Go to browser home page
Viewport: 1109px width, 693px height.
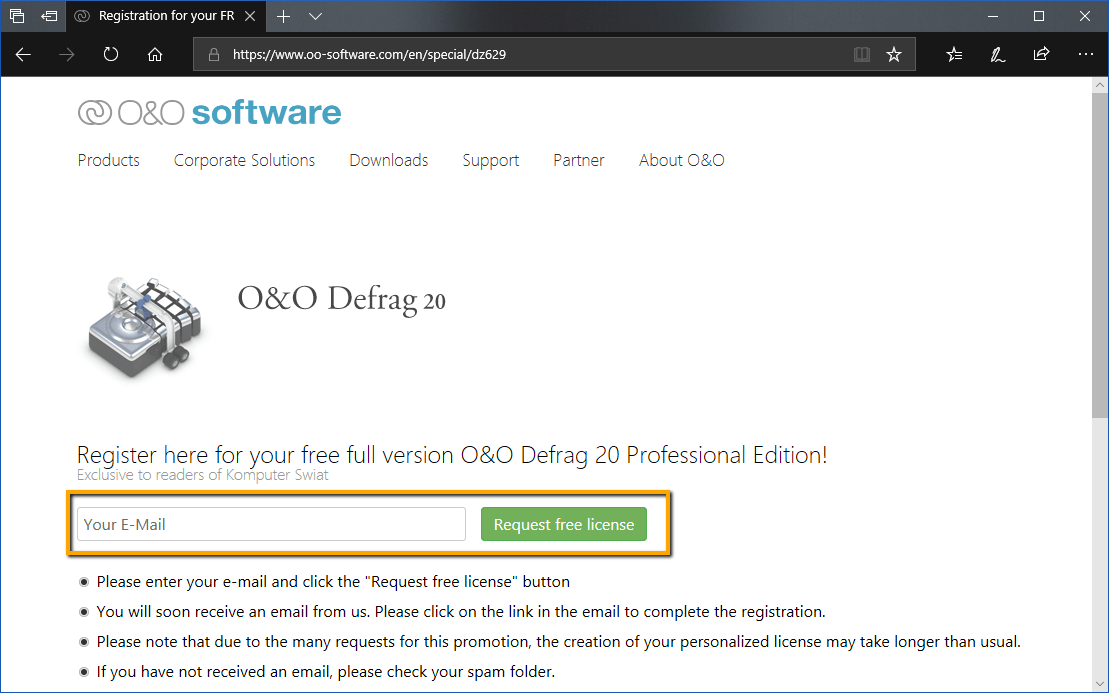[155, 54]
